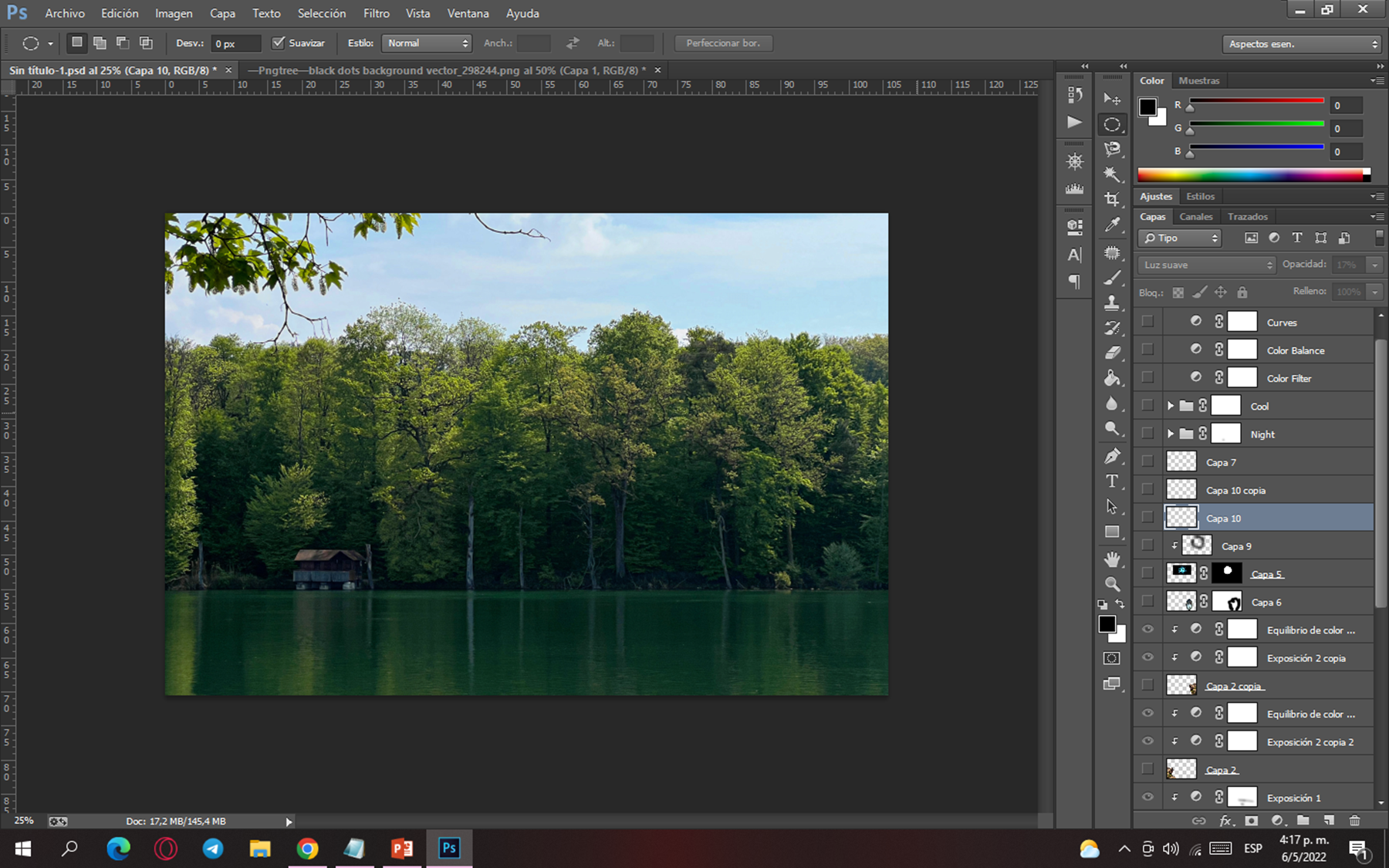Open the Luz suave blend mode dropdown

[1206, 265]
